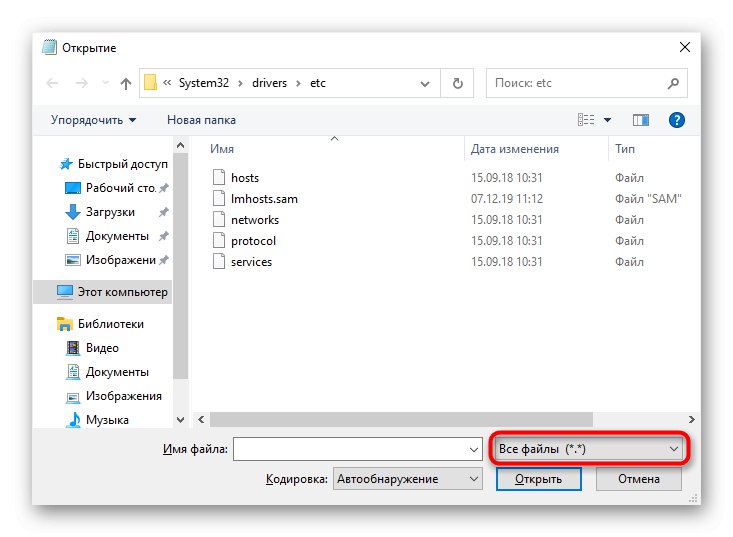The width and height of the screenshot is (733, 537).
Task: Open Музыка library
Action: click(107, 420)
